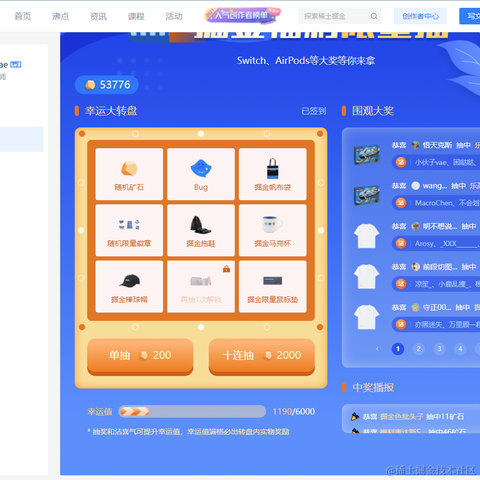Select winners page 3

coord(439,349)
